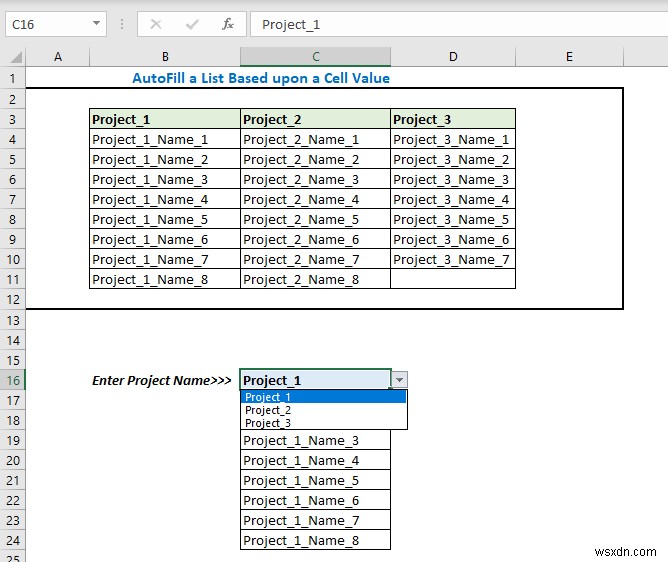
Task: Select cell Project_3_Name_7
Action: [453, 259]
